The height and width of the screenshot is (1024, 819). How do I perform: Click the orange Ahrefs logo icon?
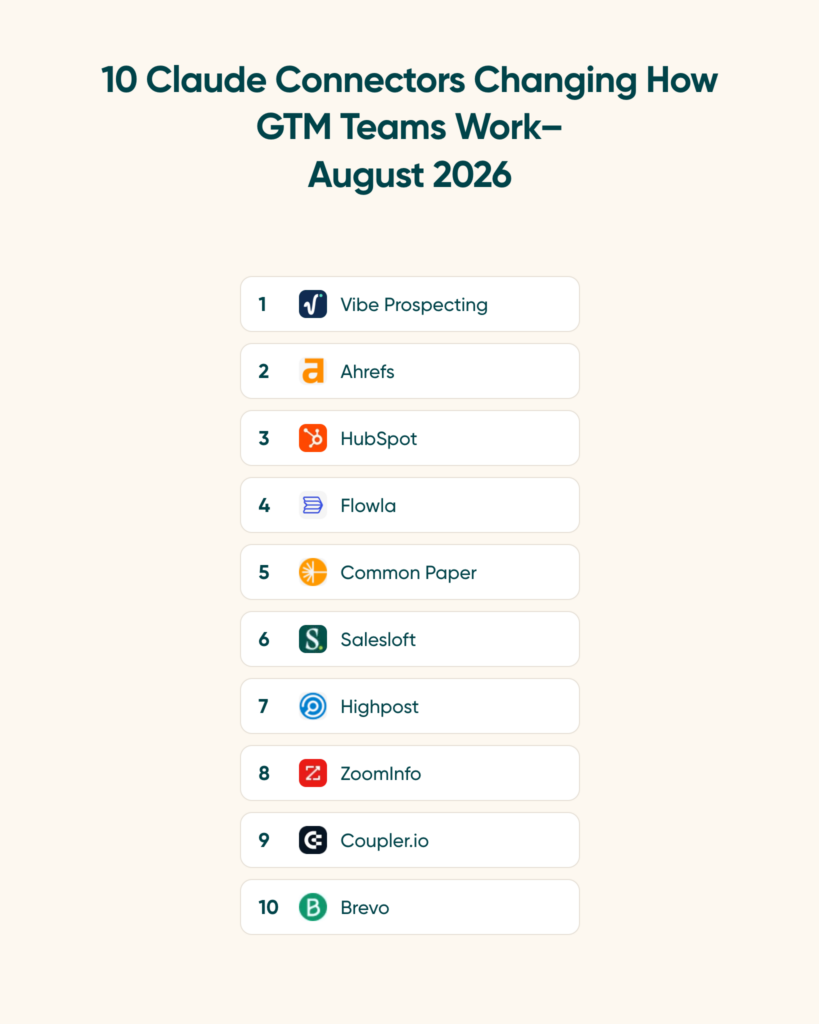(x=313, y=371)
